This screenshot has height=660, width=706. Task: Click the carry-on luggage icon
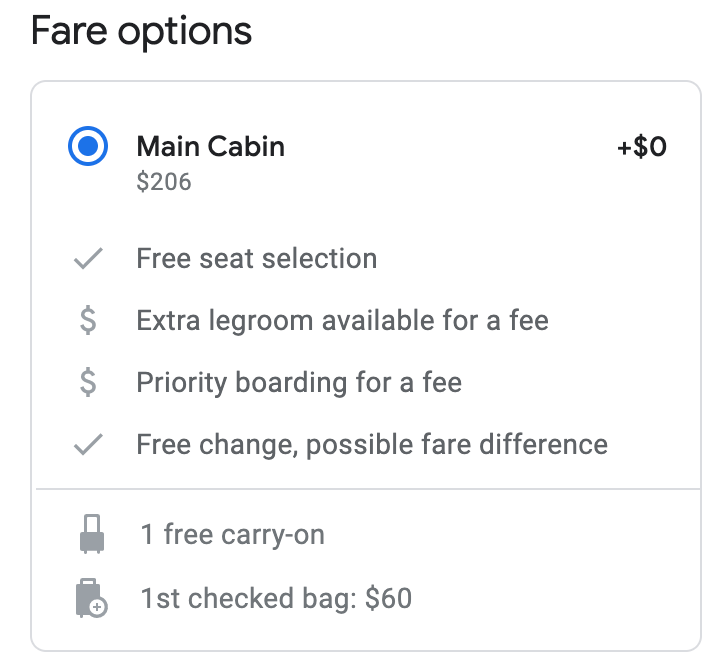tap(92, 534)
